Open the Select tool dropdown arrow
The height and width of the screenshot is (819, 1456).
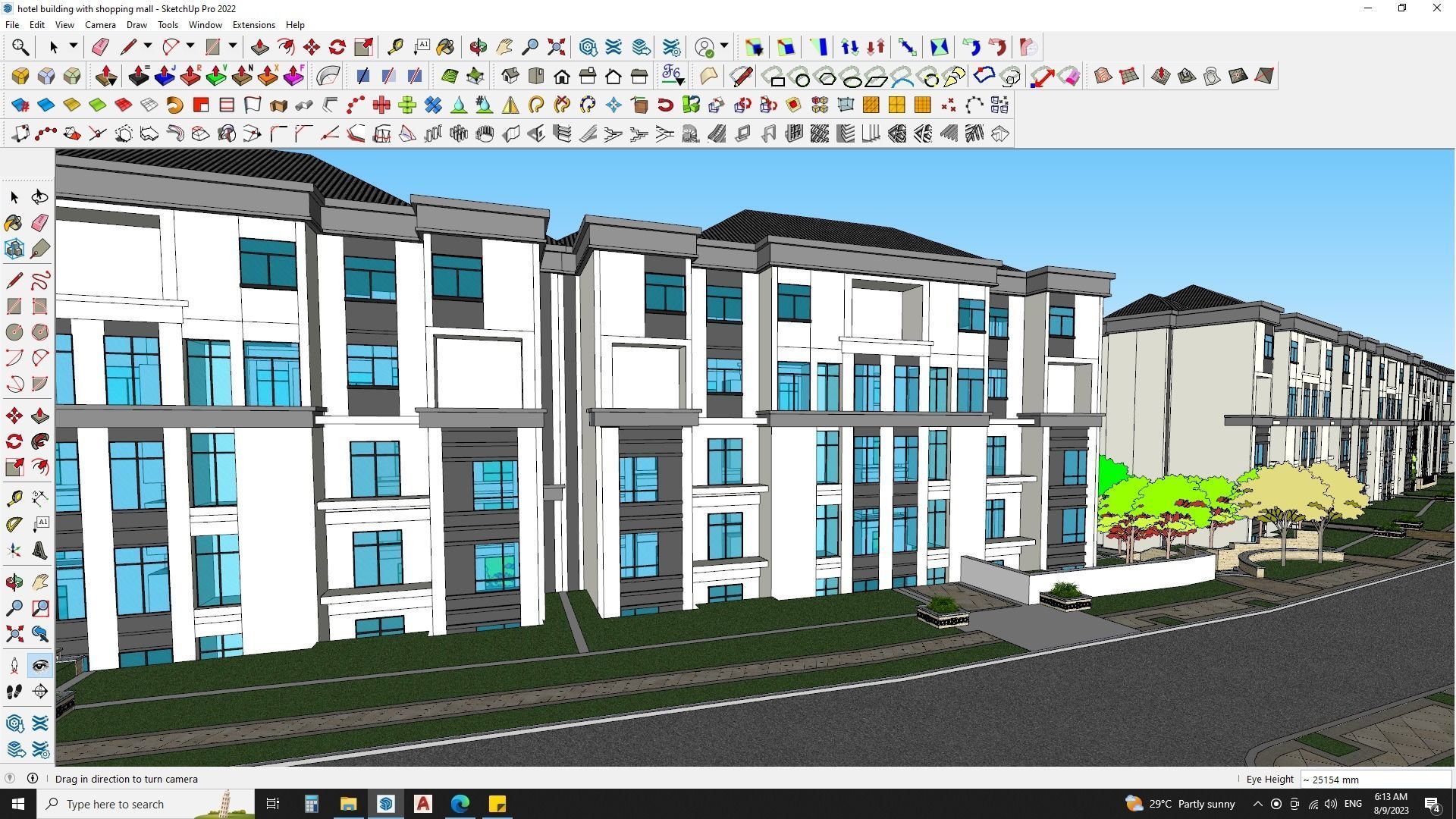(74, 47)
